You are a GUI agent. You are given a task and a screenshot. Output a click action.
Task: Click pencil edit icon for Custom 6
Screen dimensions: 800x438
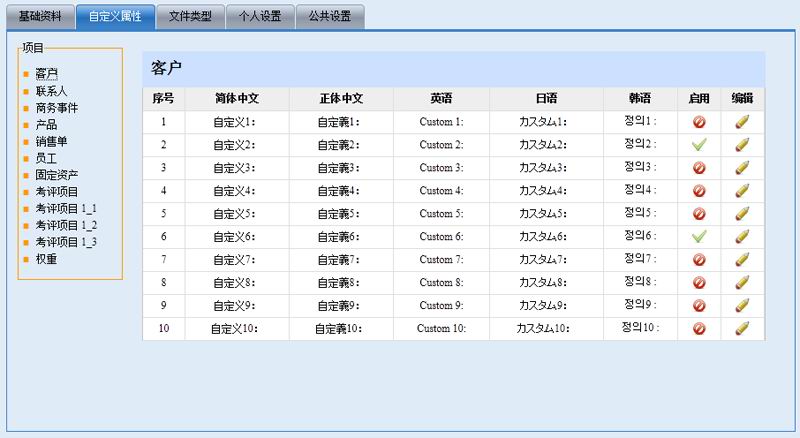[742, 237]
